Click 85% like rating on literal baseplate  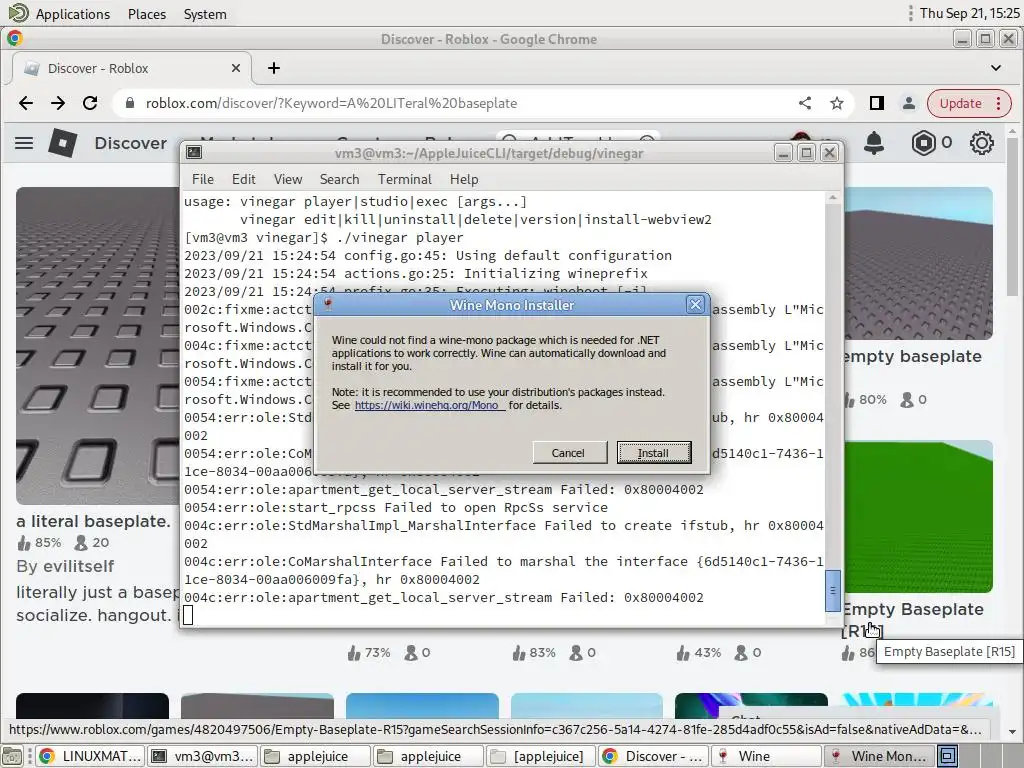tap(39, 543)
